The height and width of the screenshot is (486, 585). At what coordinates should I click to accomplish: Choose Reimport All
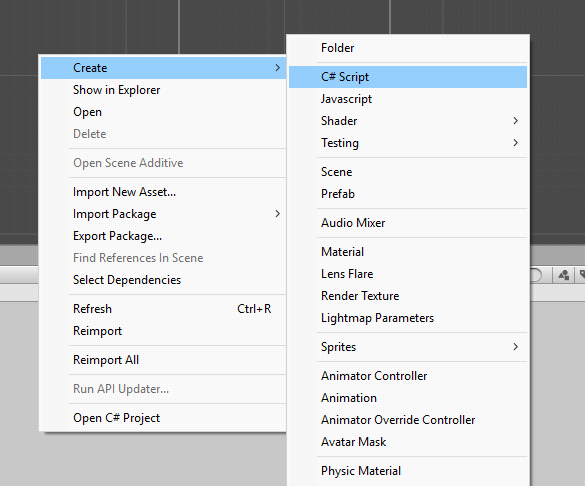(163, 360)
